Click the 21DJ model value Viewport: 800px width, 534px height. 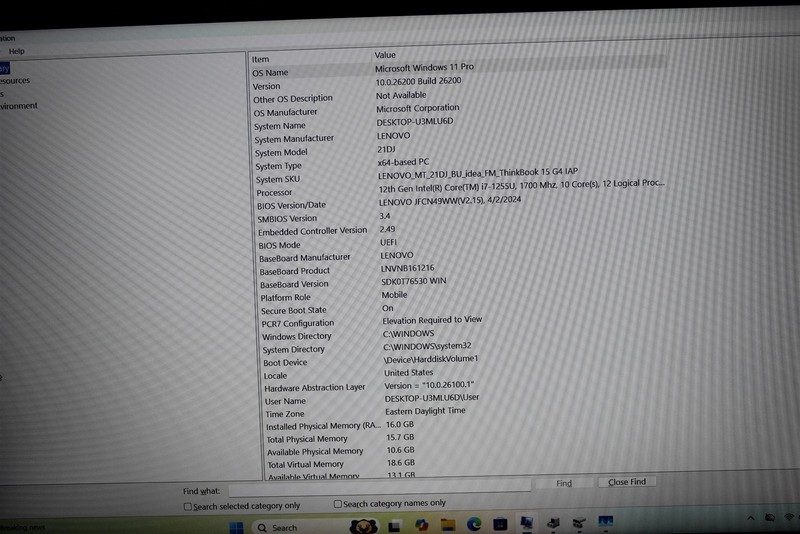click(386, 149)
